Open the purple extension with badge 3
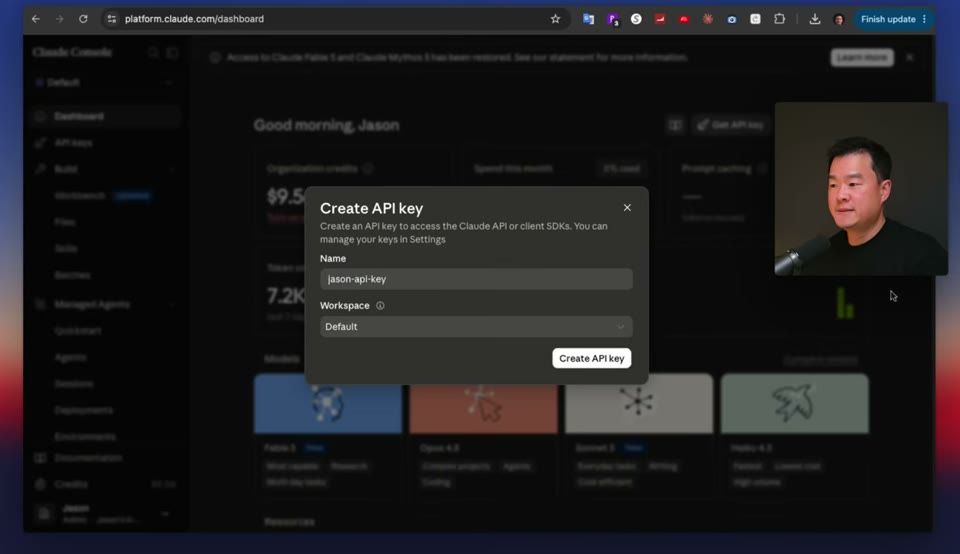This screenshot has height=554, width=960. (613, 20)
